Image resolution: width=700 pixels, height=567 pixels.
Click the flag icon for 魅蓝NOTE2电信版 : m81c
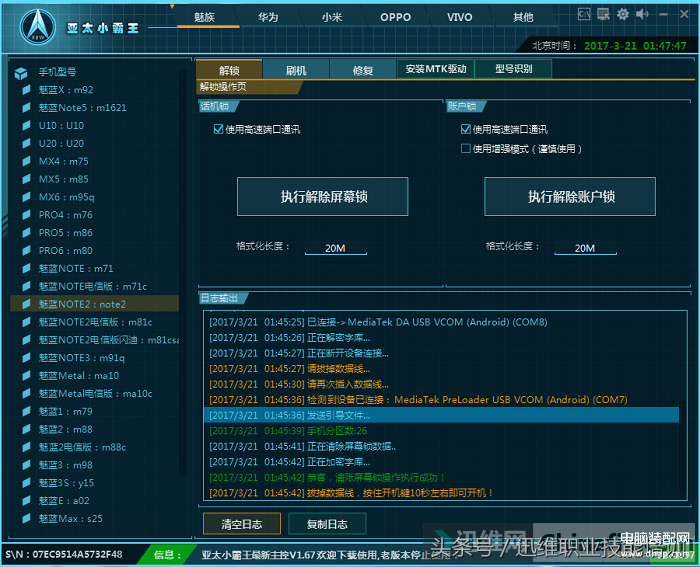coord(26,322)
